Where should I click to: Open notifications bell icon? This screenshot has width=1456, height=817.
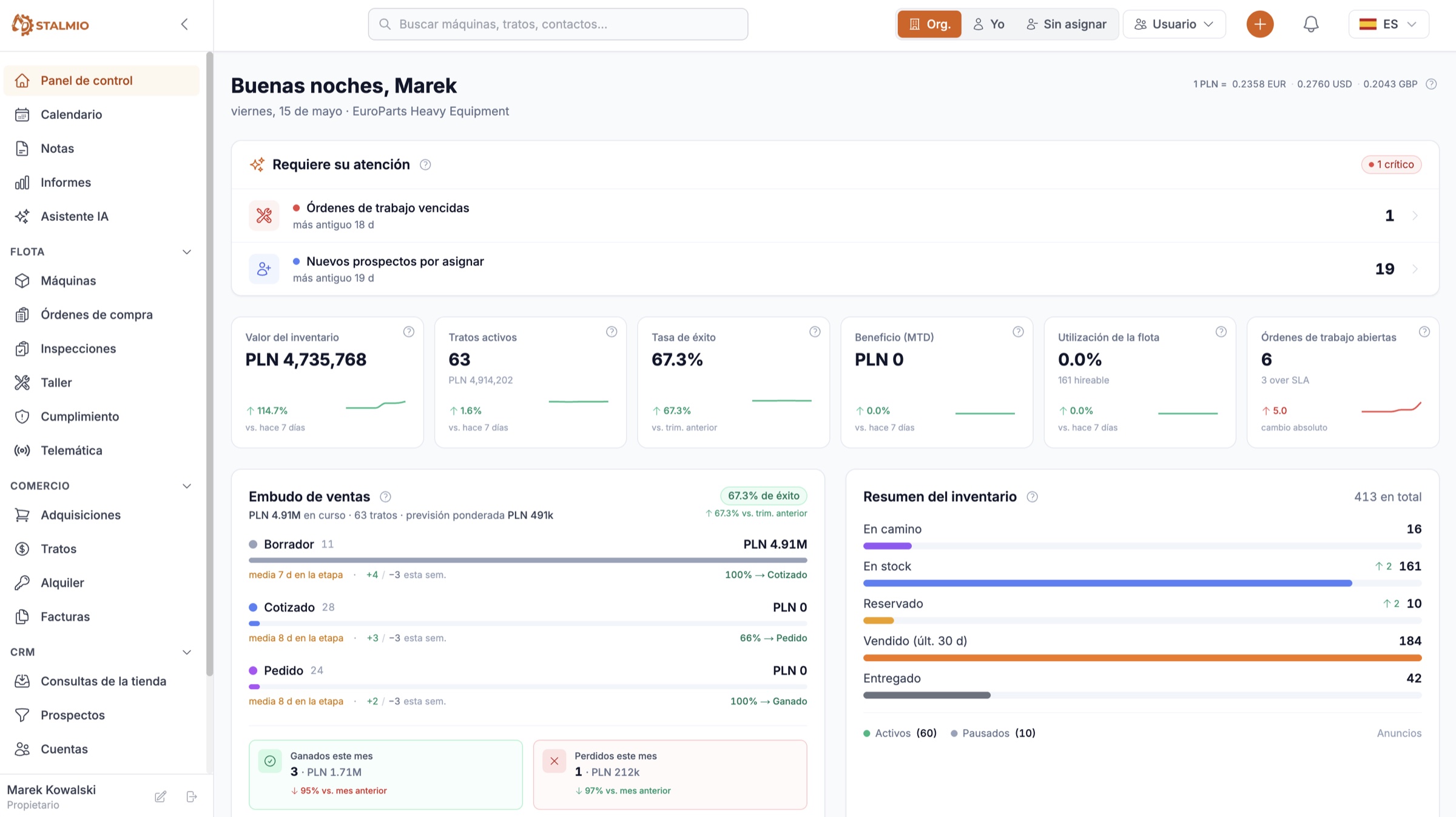click(x=1310, y=24)
